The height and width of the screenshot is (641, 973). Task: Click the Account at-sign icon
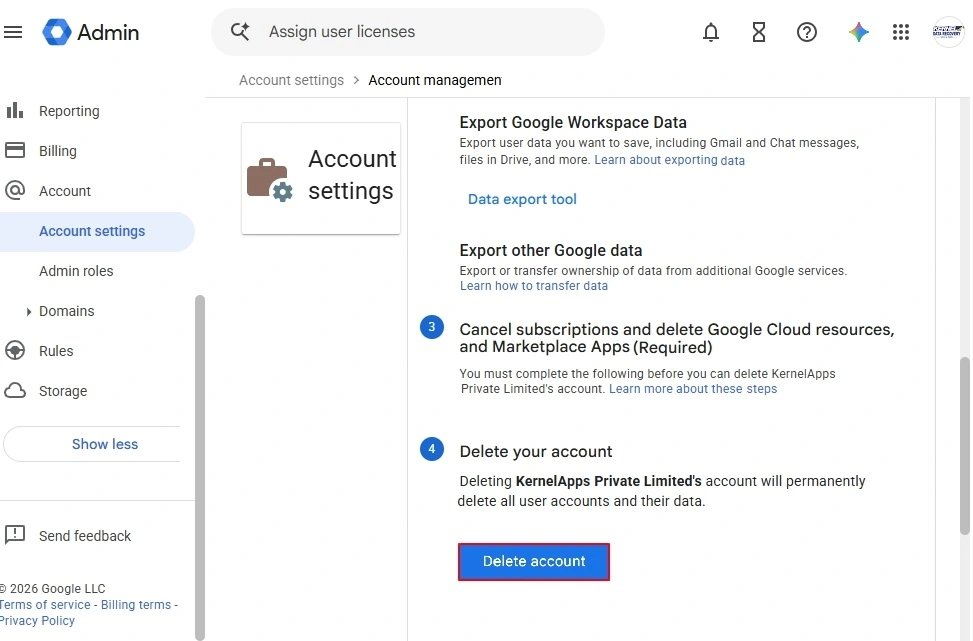15,190
